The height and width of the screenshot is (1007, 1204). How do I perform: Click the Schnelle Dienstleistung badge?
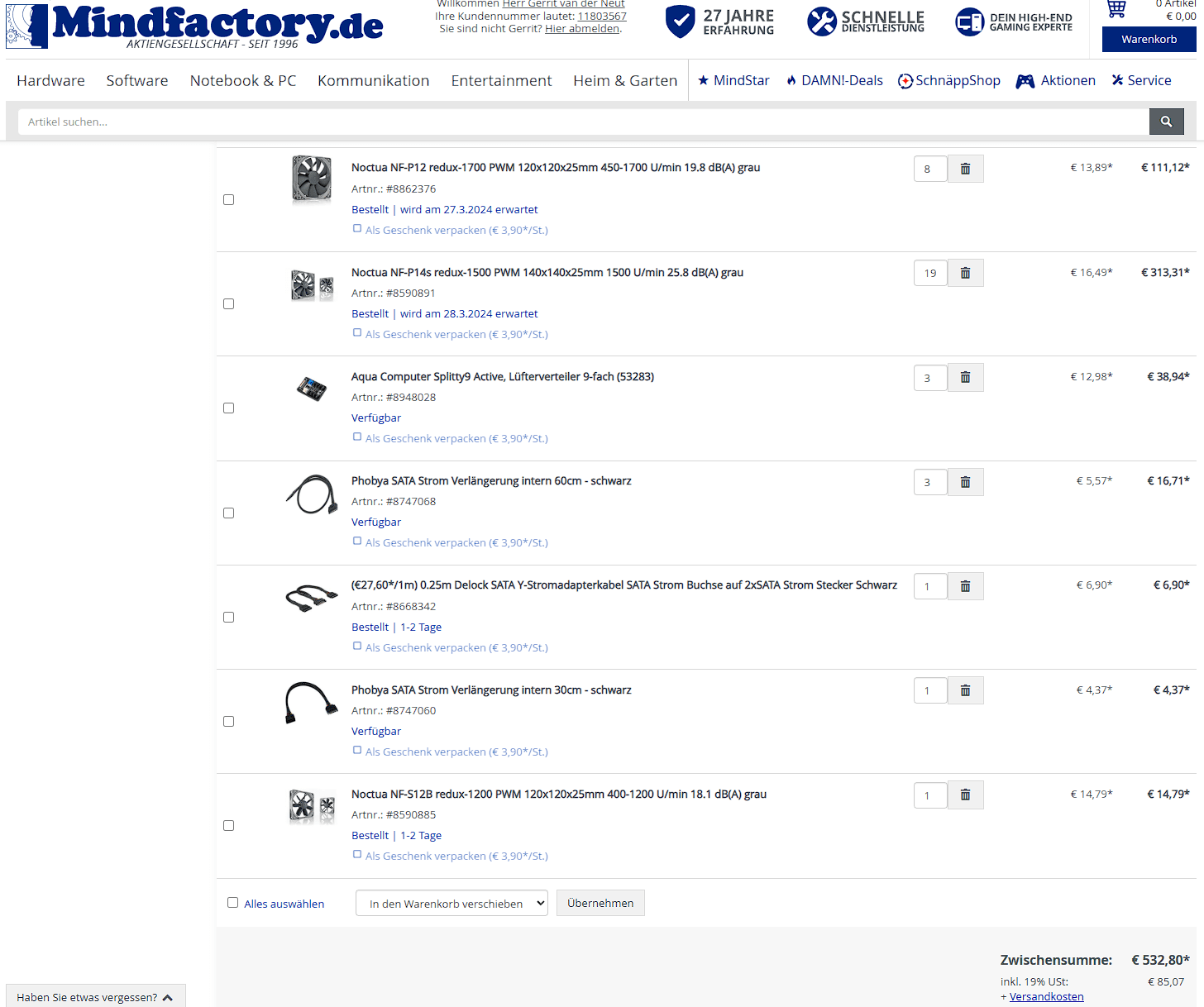click(x=866, y=22)
